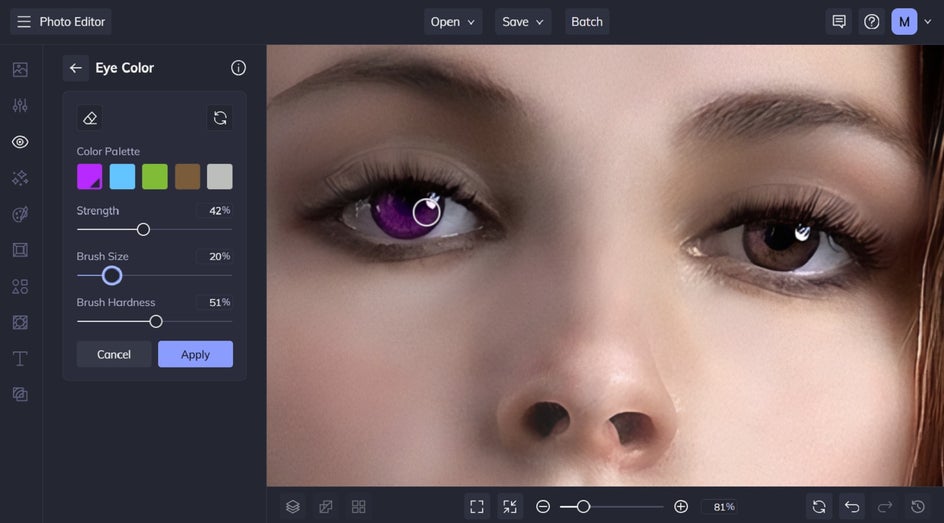Viewport: 944px width, 523px height.
Task: Cancel the Eye Color changes
Action: coord(114,354)
